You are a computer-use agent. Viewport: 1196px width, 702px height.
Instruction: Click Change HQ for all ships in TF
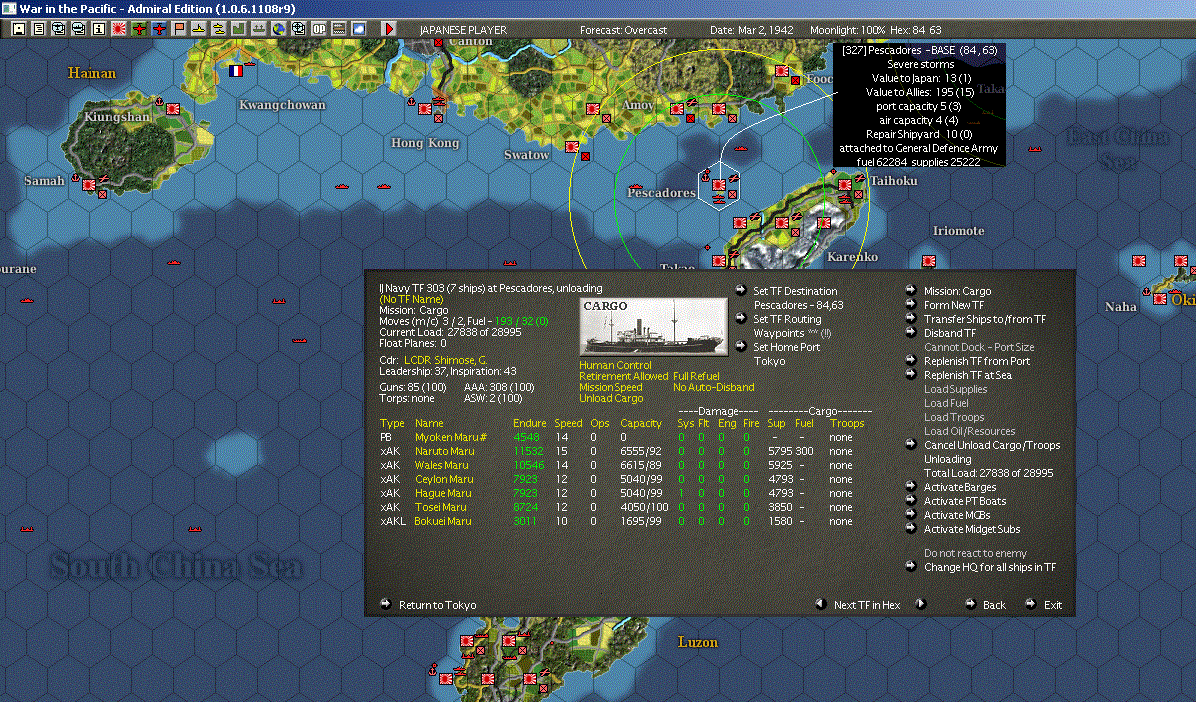click(990, 567)
